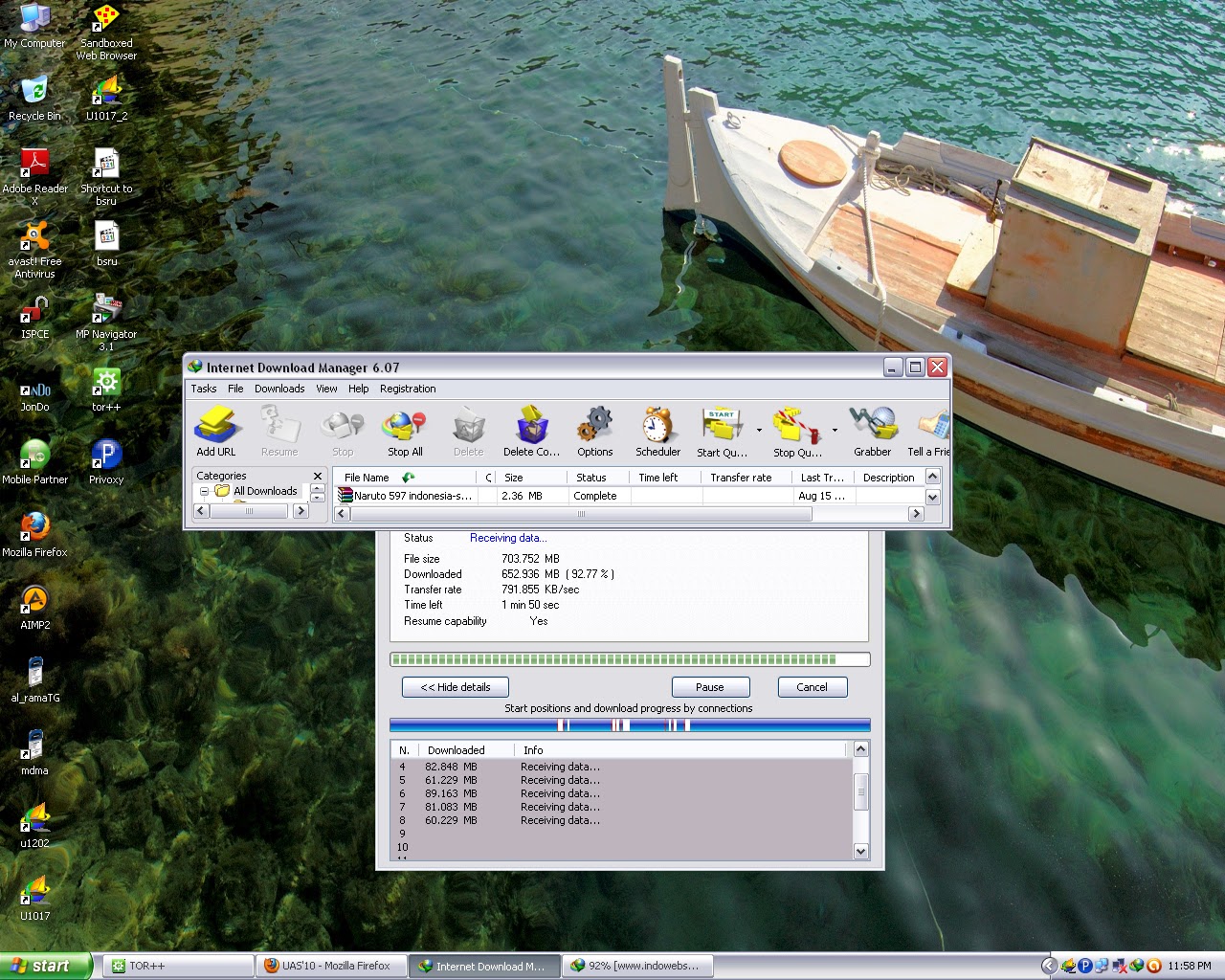Select the Naruto 597 indonesia download row
Image resolution: width=1225 pixels, height=980 pixels.
631,496
